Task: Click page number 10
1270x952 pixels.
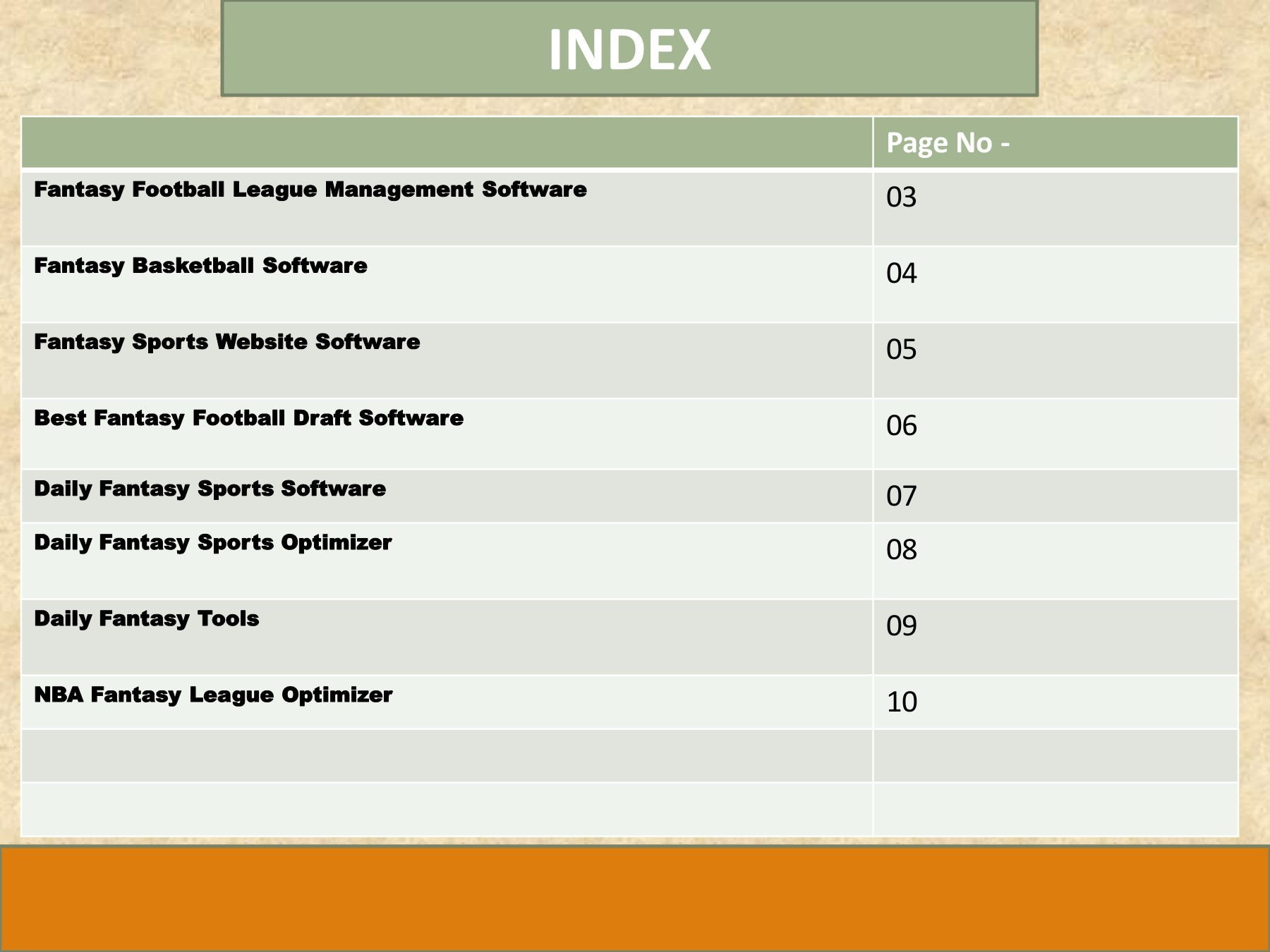Action: click(x=901, y=702)
